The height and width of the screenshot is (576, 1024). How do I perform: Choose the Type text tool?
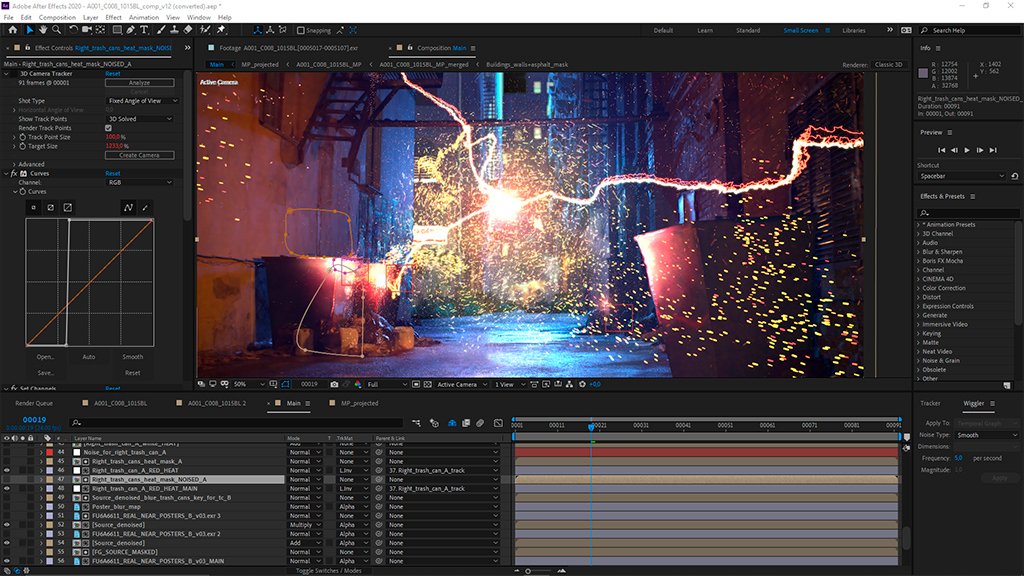[x=145, y=30]
